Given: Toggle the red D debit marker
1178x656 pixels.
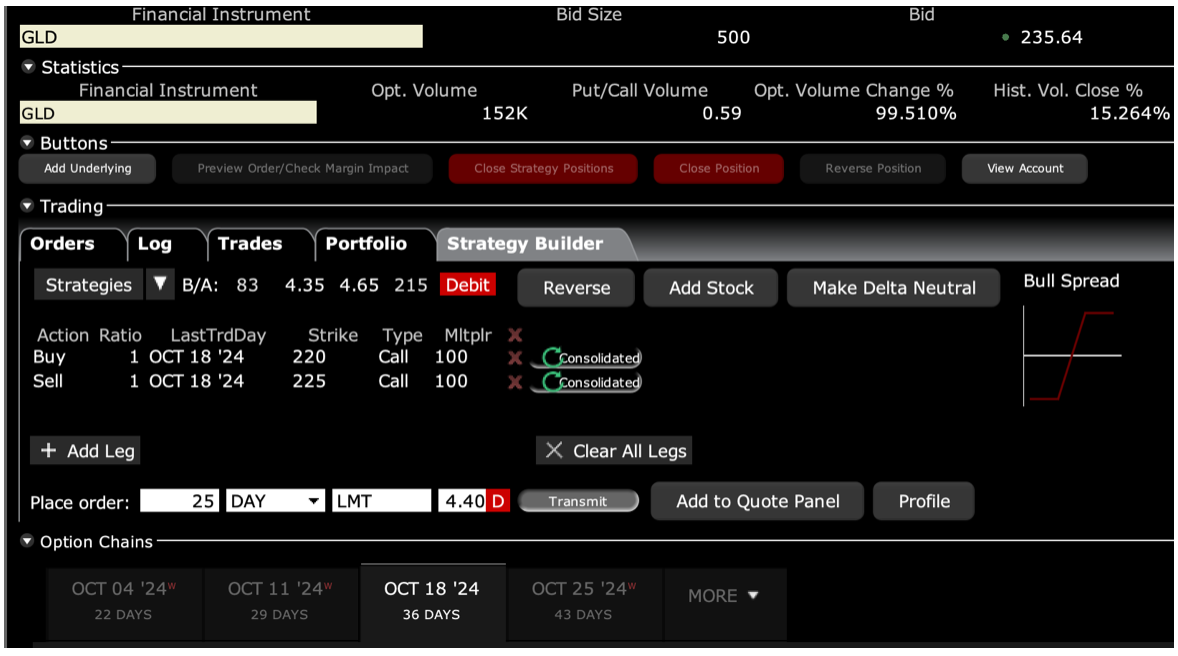Looking at the screenshot, I should click(x=498, y=500).
